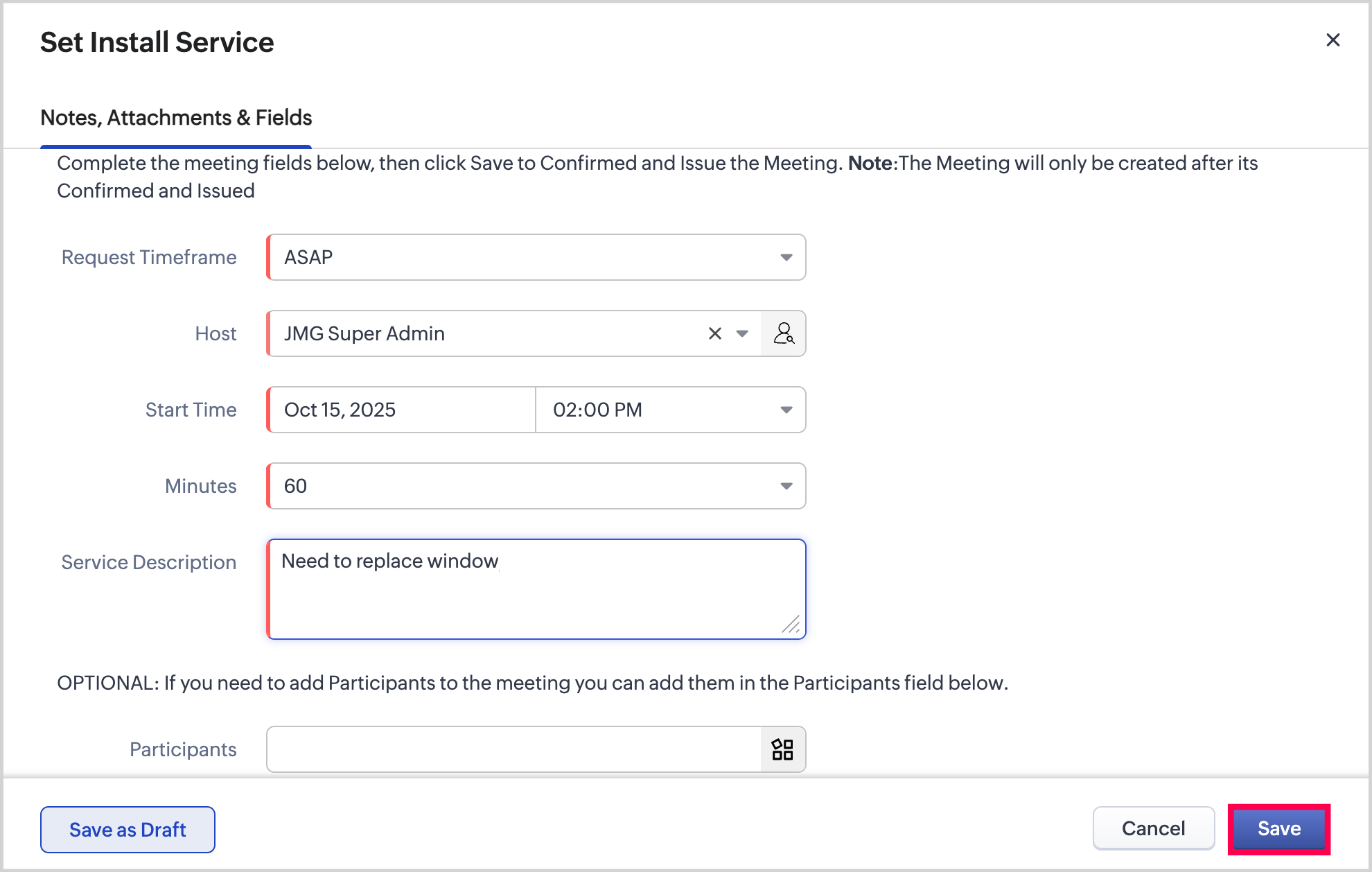The width and height of the screenshot is (1372, 872).
Task: Click the Cancel button
Action: pyautogui.click(x=1153, y=829)
